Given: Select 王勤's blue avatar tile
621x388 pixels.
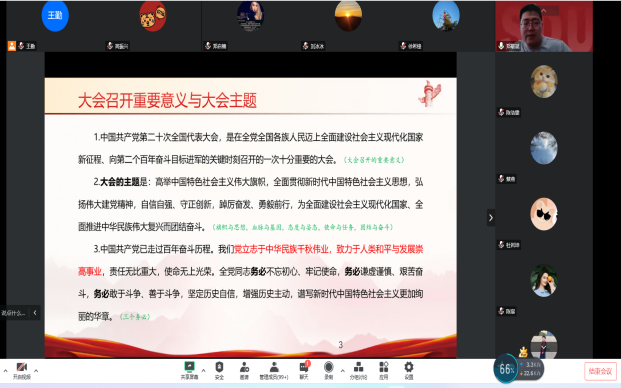Looking at the screenshot, I should (55, 15).
